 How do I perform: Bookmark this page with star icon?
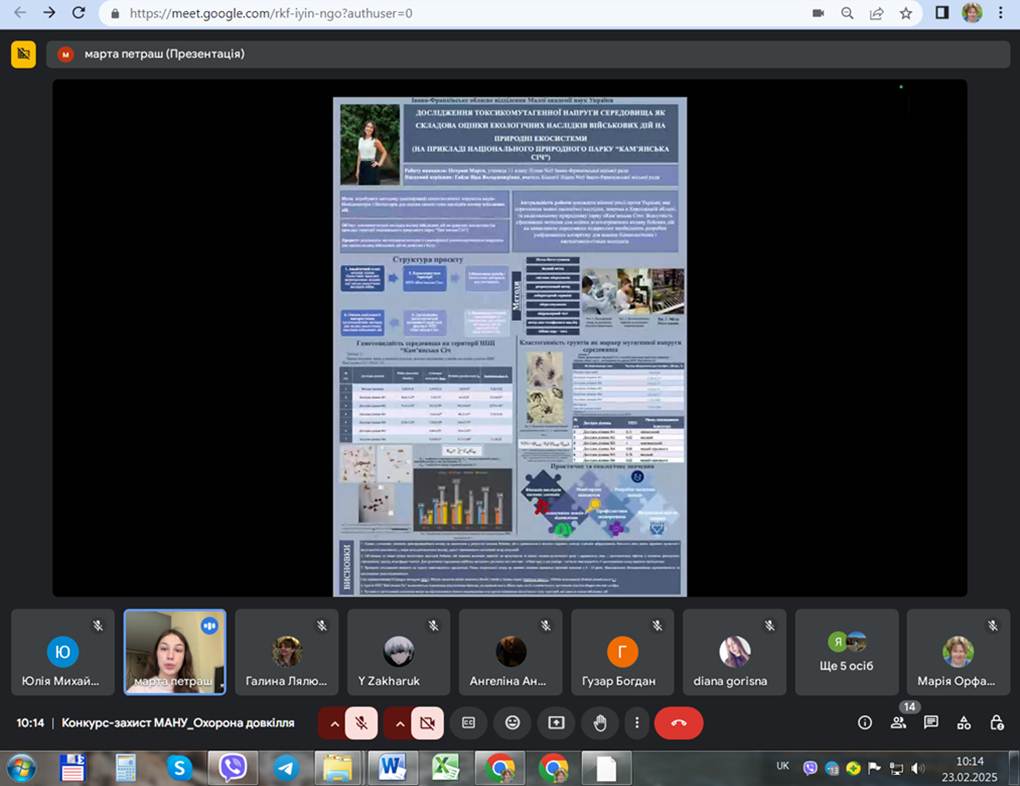905,13
